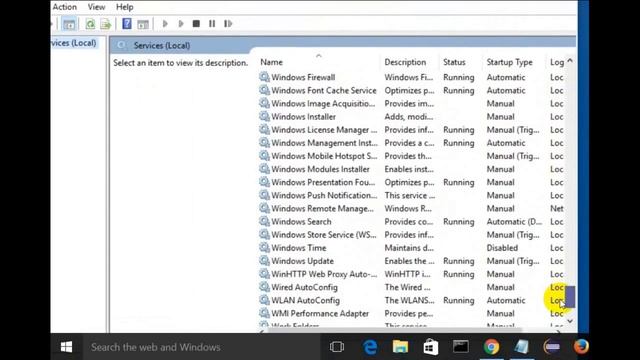Select the Windows Store Service row
The width and height of the screenshot is (640, 360).
click(x=411, y=235)
